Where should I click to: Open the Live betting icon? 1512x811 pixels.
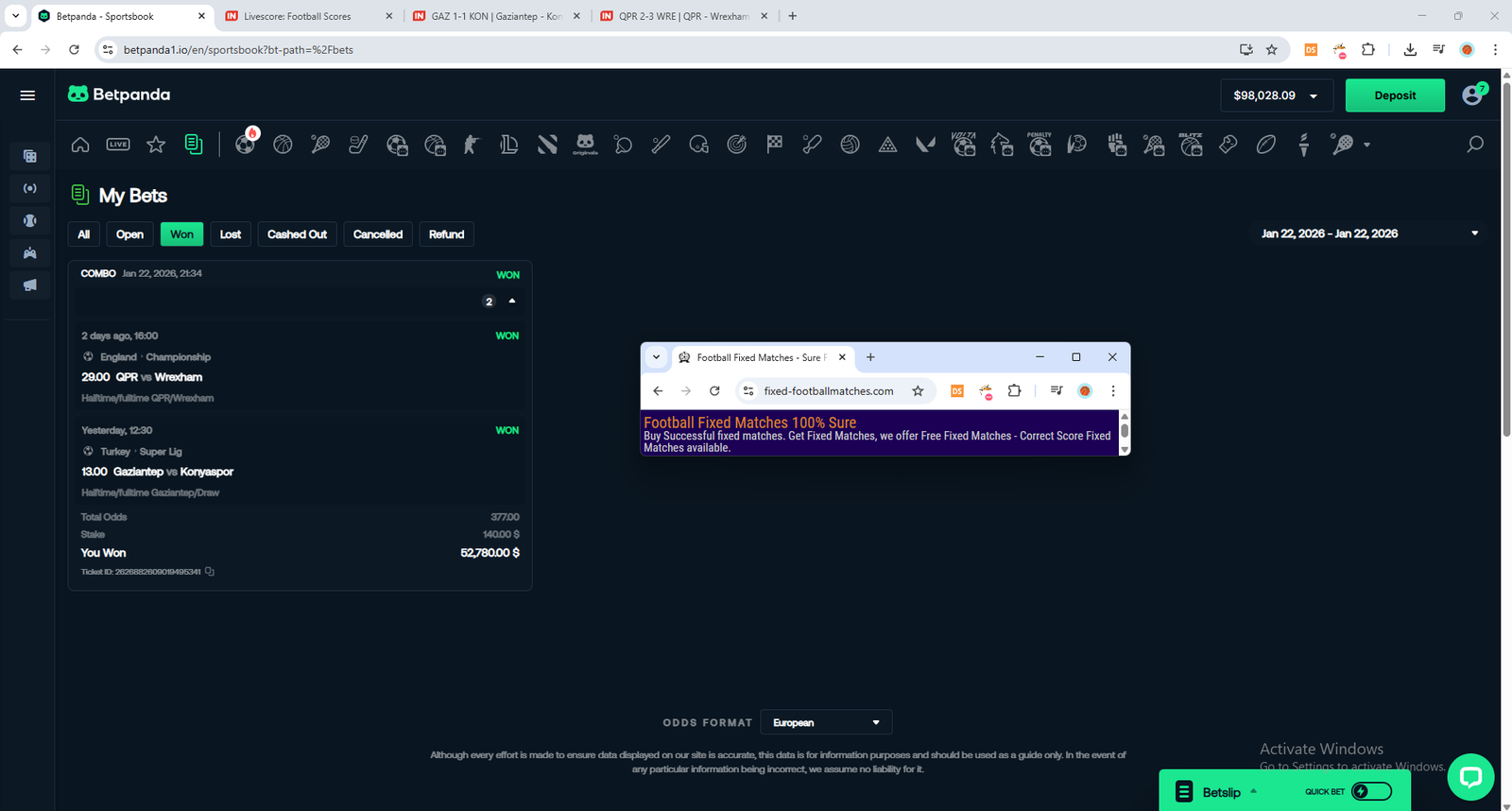(118, 145)
